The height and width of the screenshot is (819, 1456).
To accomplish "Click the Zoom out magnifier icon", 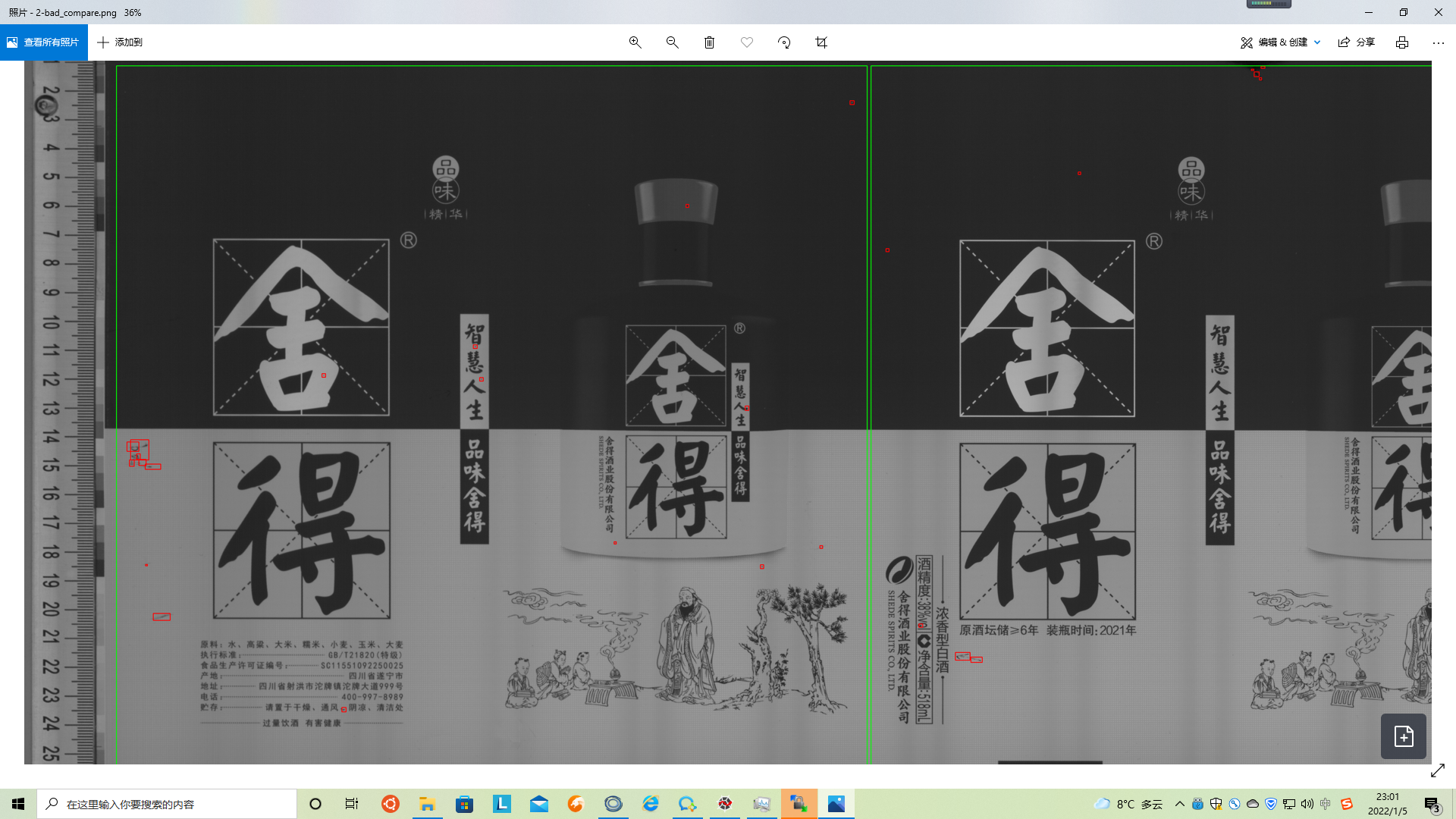I will pos(672,42).
